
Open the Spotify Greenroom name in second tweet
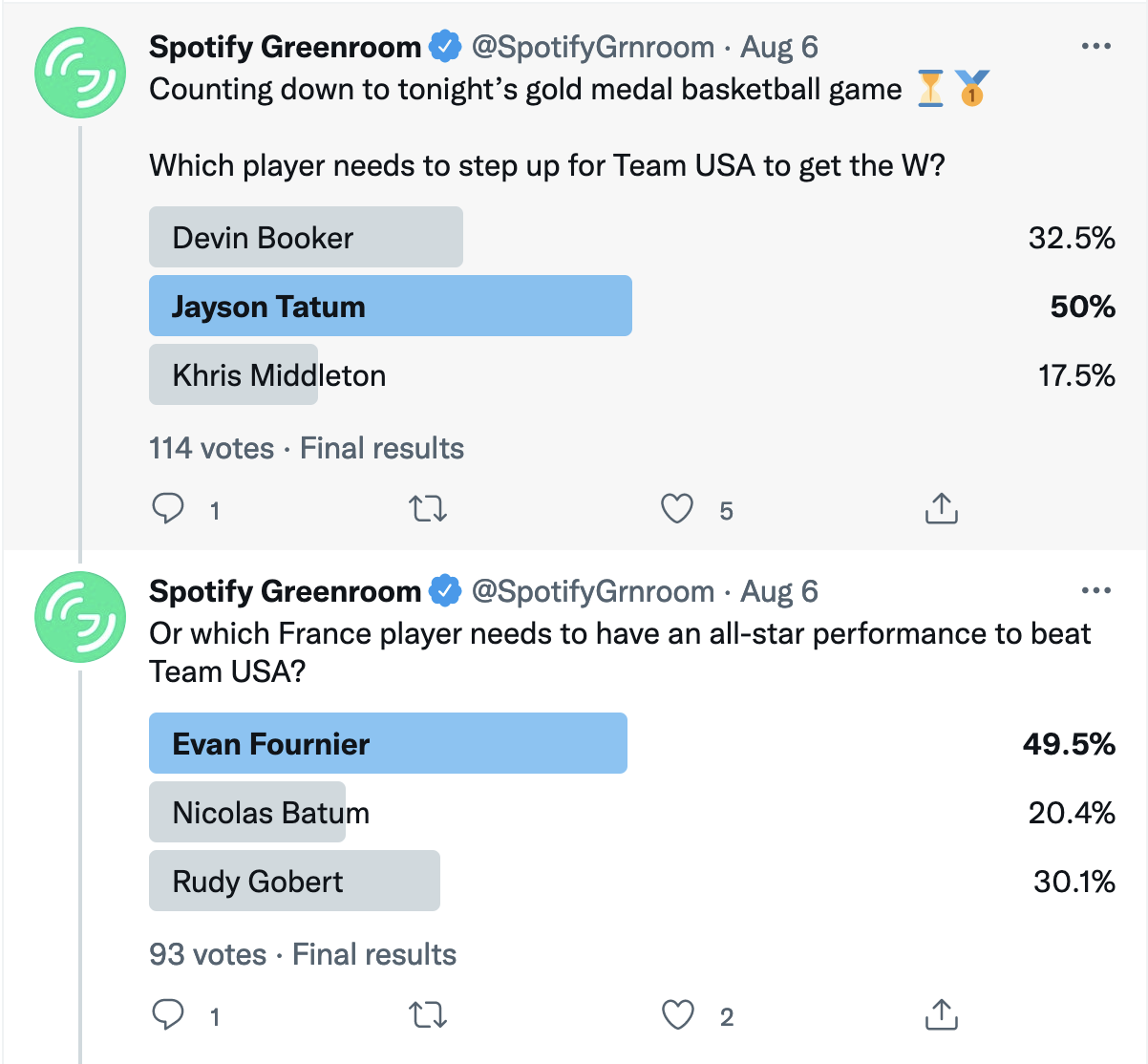(285, 591)
